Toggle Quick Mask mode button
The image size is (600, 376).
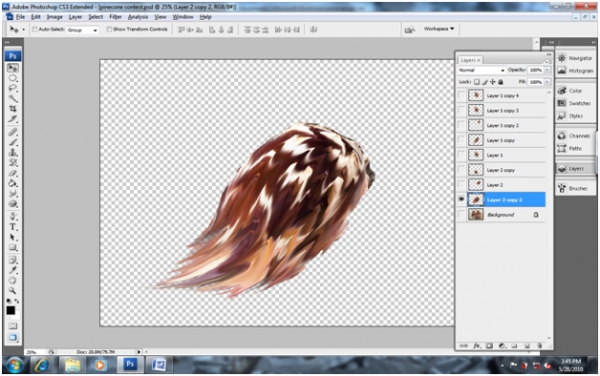click(x=13, y=326)
